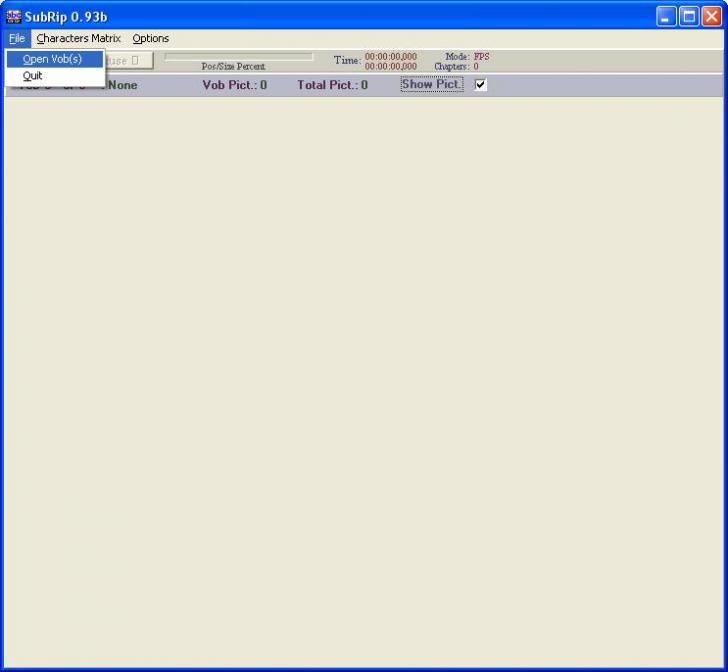This screenshot has height=672, width=728.
Task: Open the Characters Matrix menu
Action: pos(78,38)
